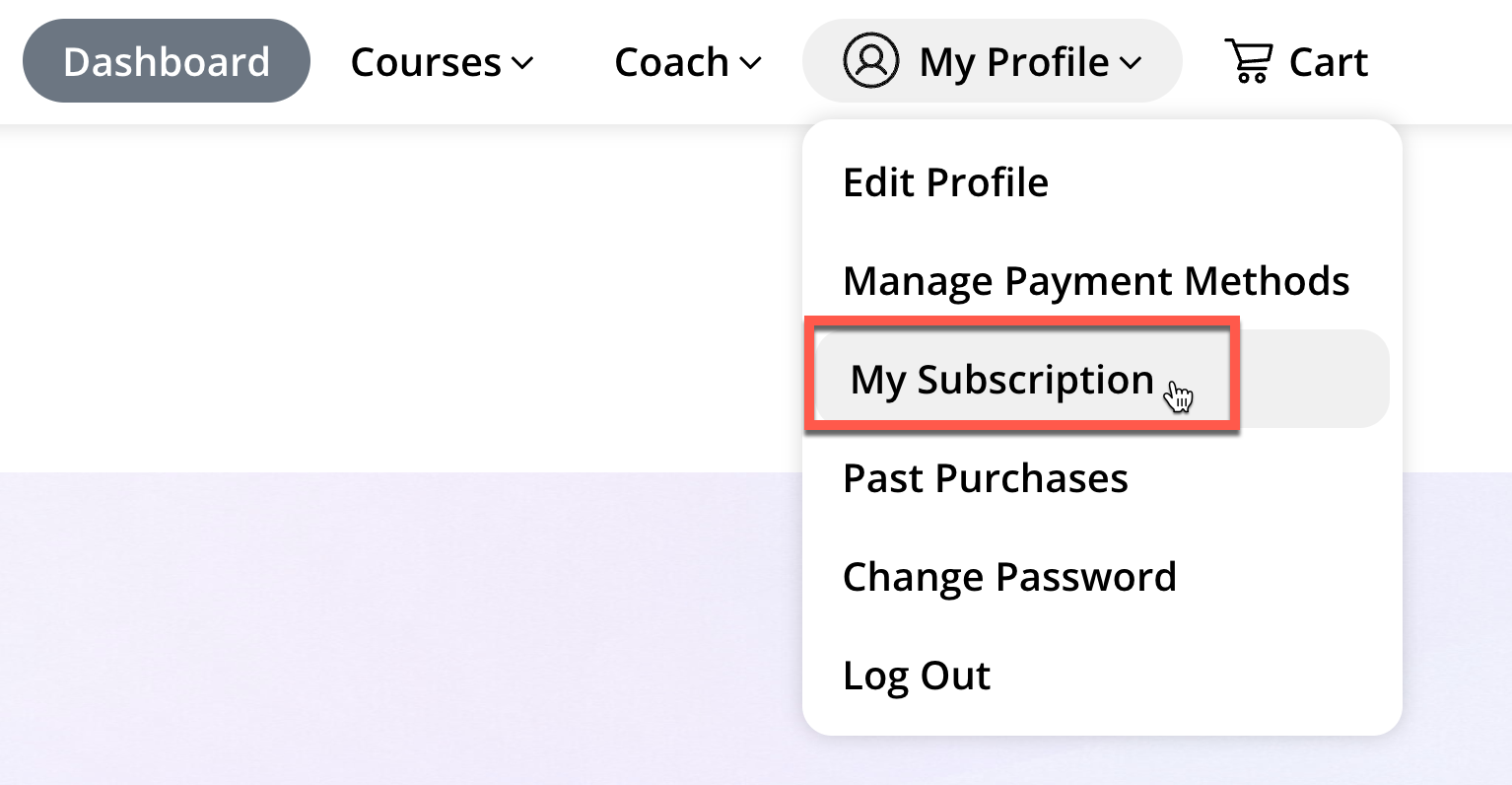Screen dimensions: 1512x785
Task: Click the My Profile text label
Action: (1014, 62)
